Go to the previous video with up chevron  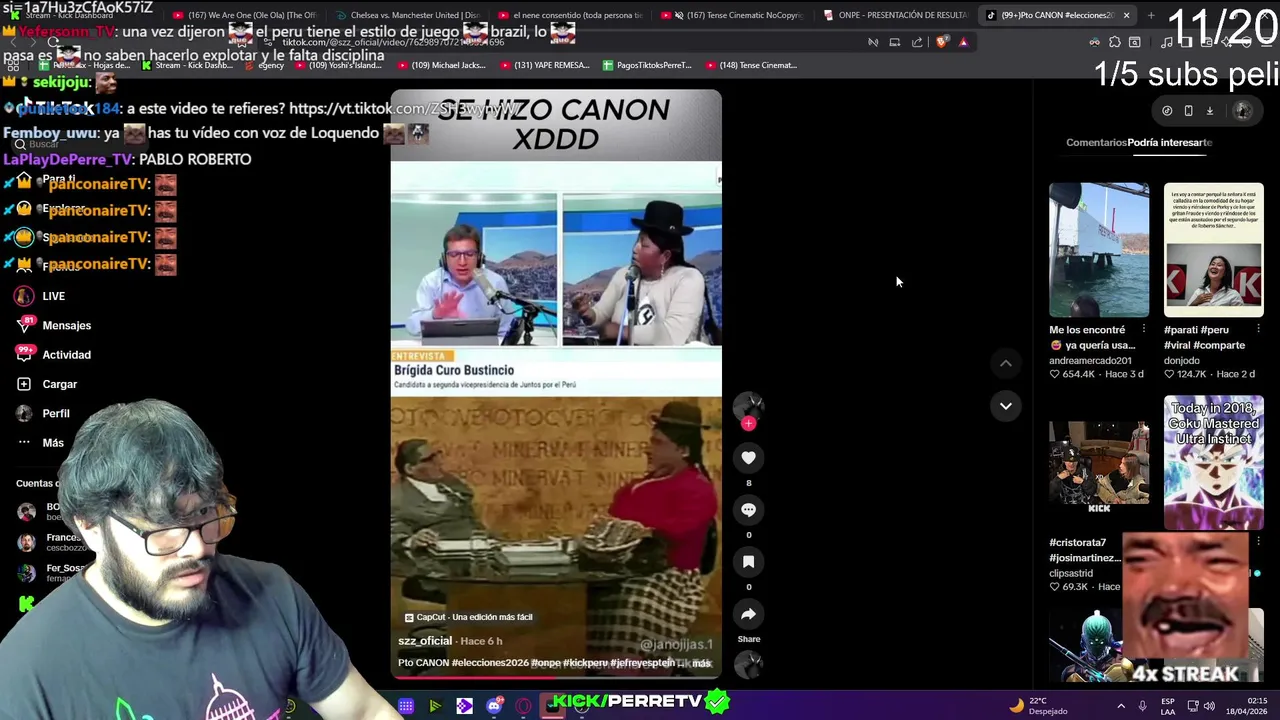click(1005, 364)
